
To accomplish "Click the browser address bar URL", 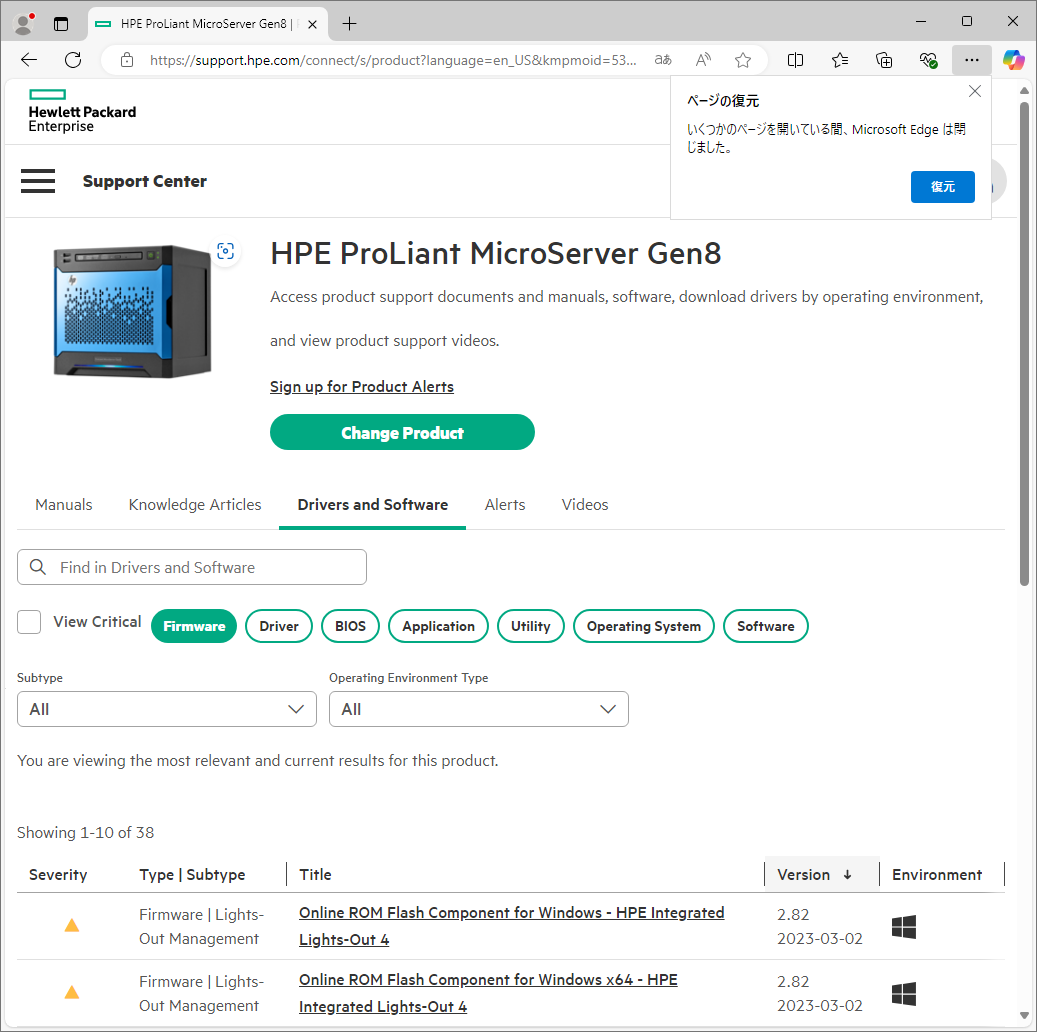I will click(393, 60).
